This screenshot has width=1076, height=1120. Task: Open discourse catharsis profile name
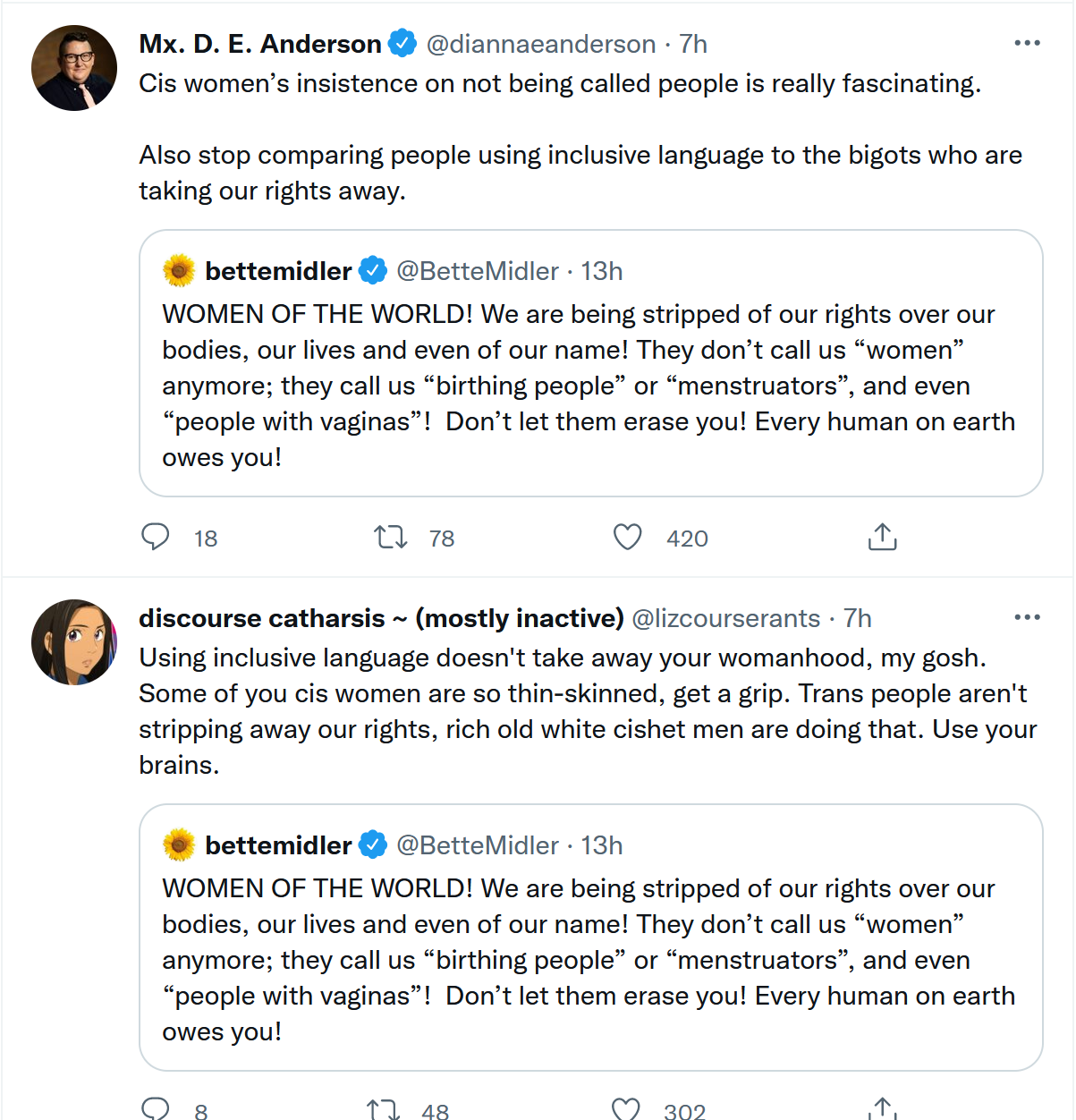coord(381,618)
